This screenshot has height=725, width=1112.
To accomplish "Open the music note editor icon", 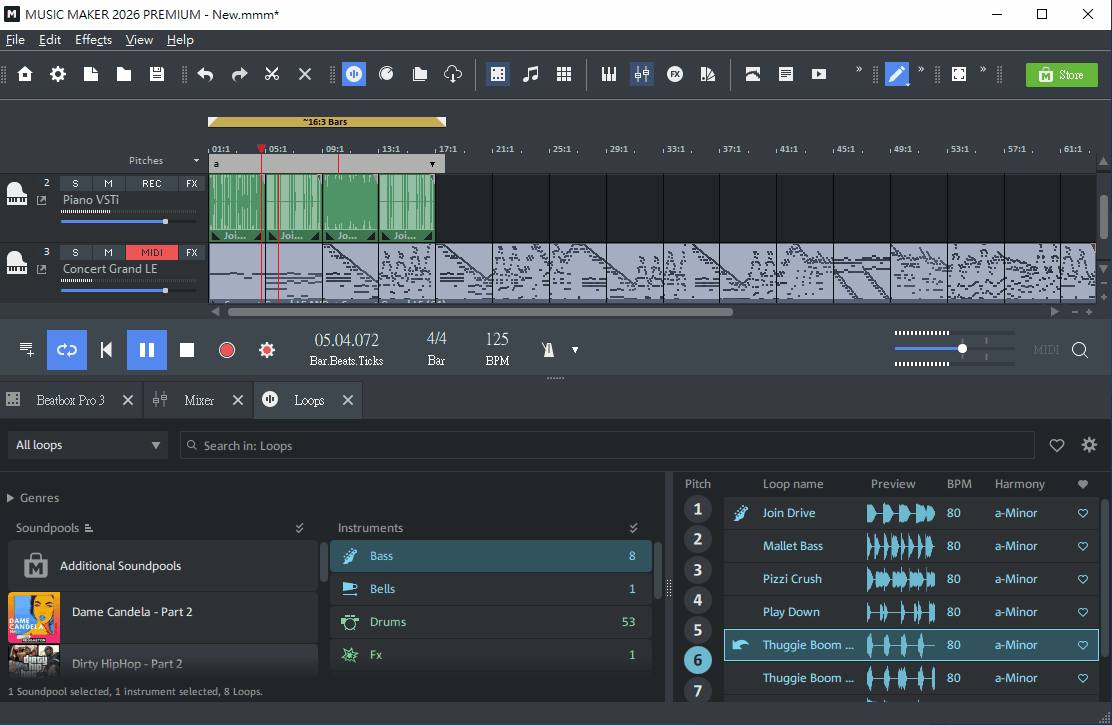I will [x=530, y=74].
